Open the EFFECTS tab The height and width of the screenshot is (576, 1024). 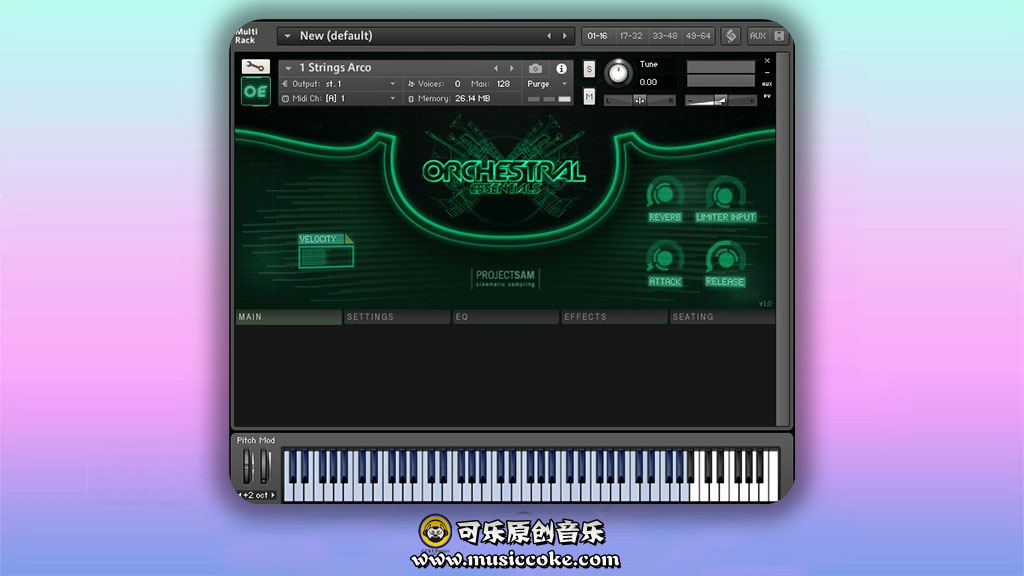point(614,317)
